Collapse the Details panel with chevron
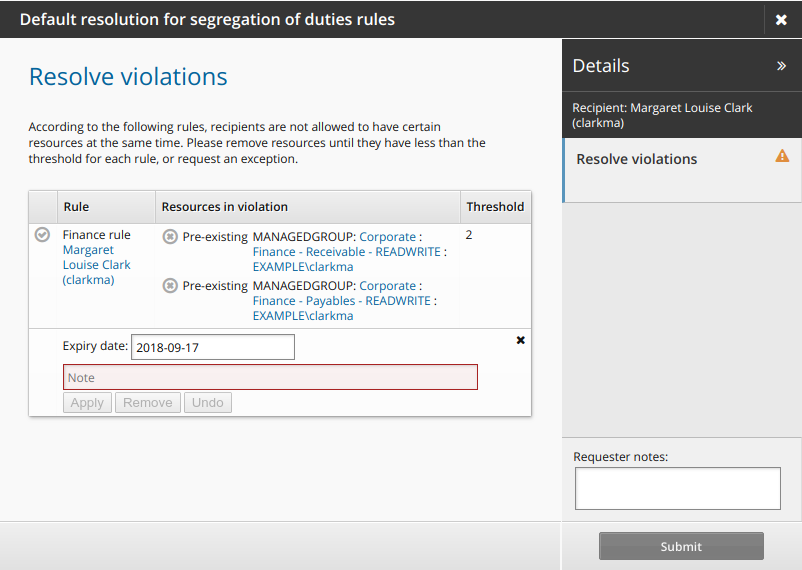The width and height of the screenshot is (802, 570). point(781,66)
